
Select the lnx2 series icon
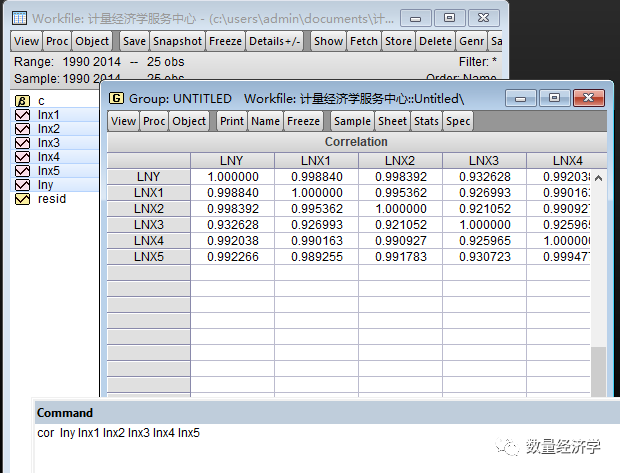[x=22, y=129]
